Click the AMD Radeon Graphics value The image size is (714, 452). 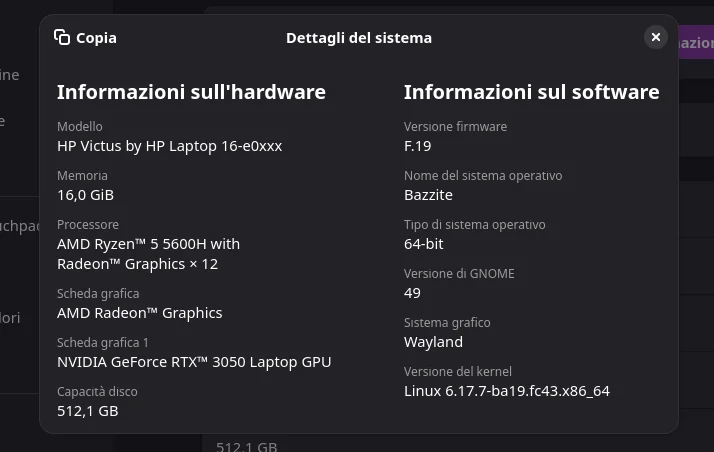coord(139,313)
